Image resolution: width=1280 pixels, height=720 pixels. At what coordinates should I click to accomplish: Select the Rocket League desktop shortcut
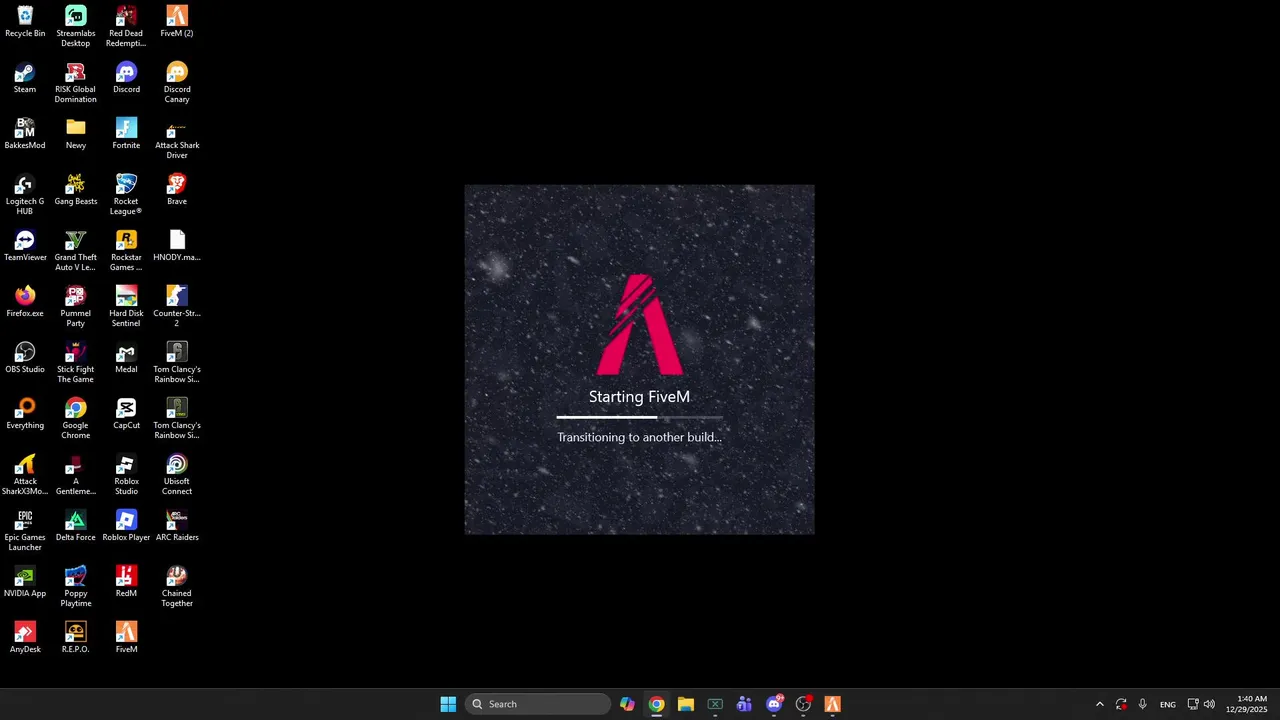click(x=126, y=194)
